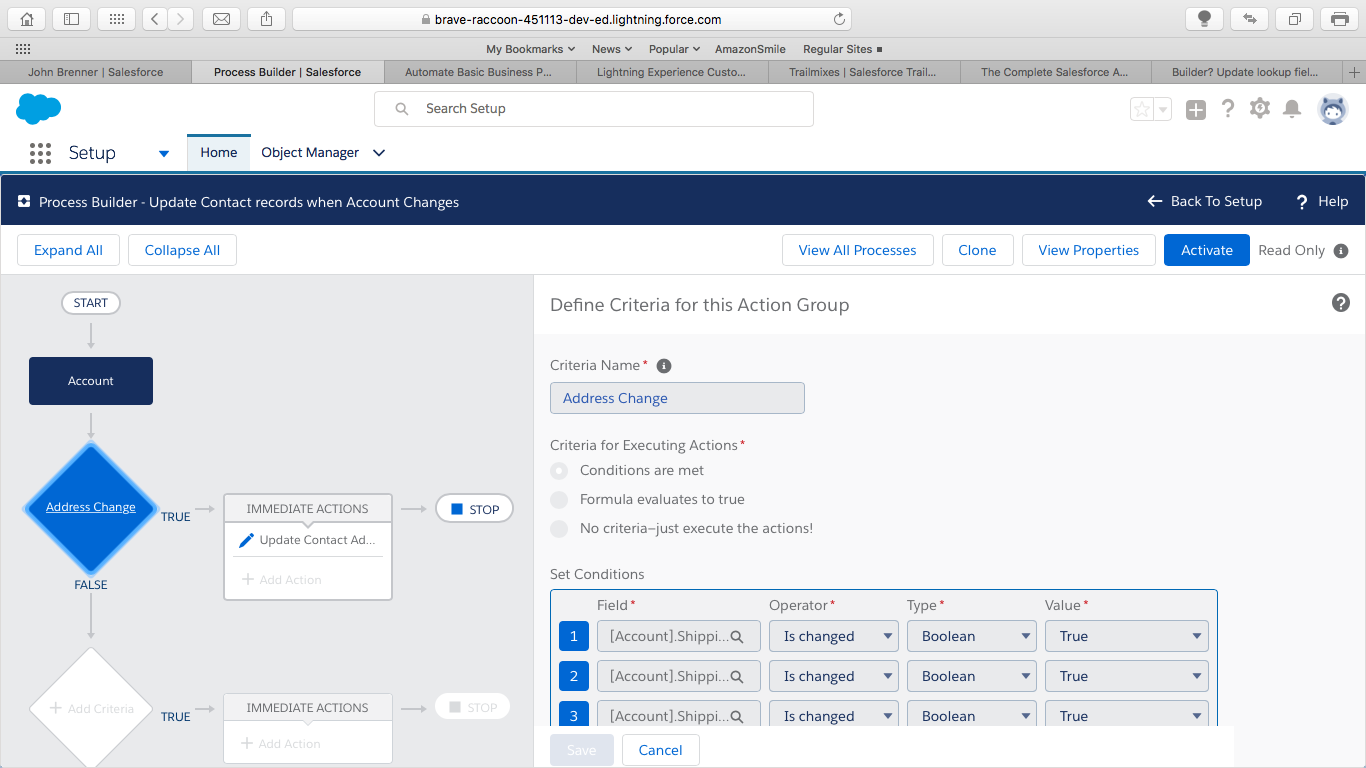Go to the Home tab in Setup
Image resolution: width=1366 pixels, height=768 pixels.
(x=219, y=153)
